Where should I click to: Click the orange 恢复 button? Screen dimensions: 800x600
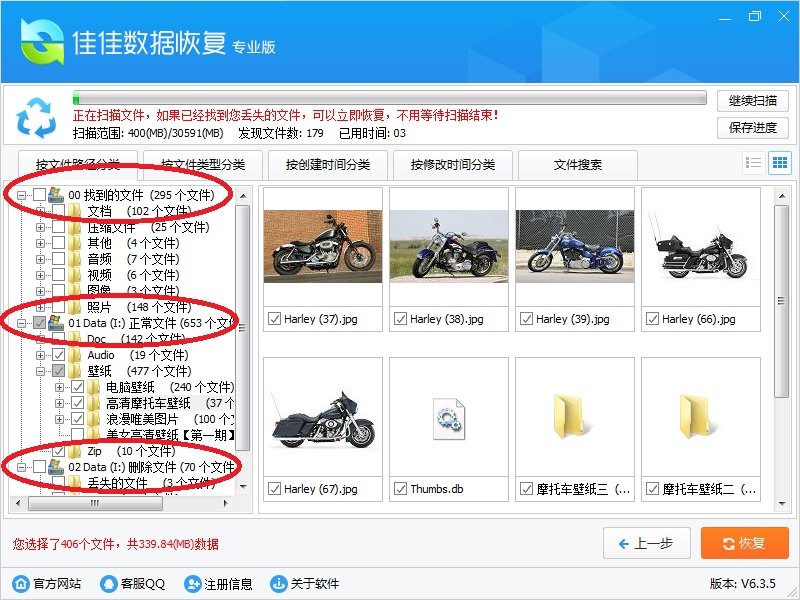pyautogui.click(x=744, y=543)
